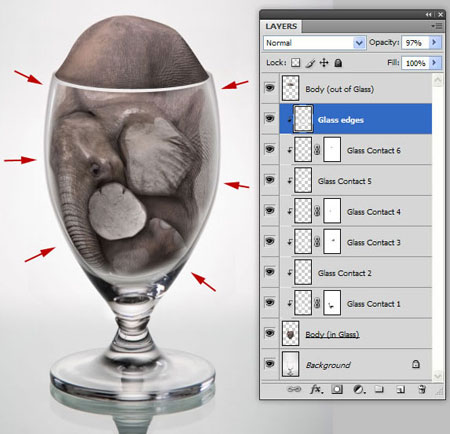Image resolution: width=450 pixels, height=434 pixels.
Task: Select the Glass Contact 6 layer name
Action: [x=373, y=150]
